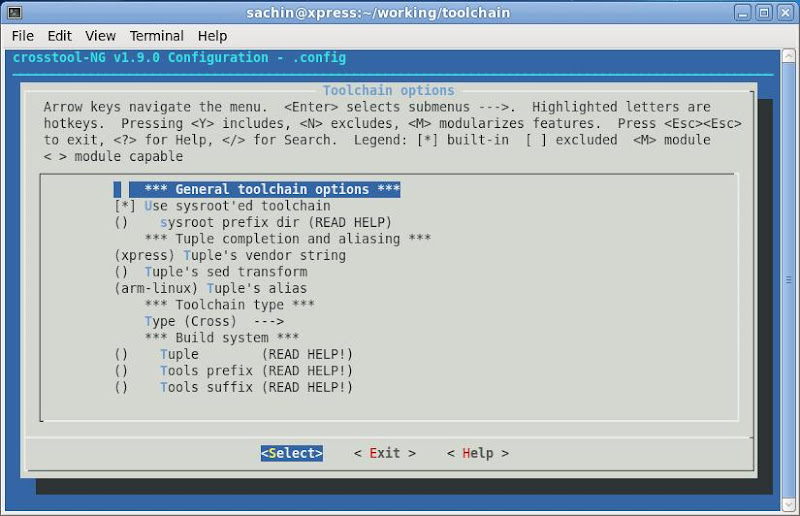Select the Tools prefix entry
This screenshot has height=516, width=800.
tap(234, 371)
